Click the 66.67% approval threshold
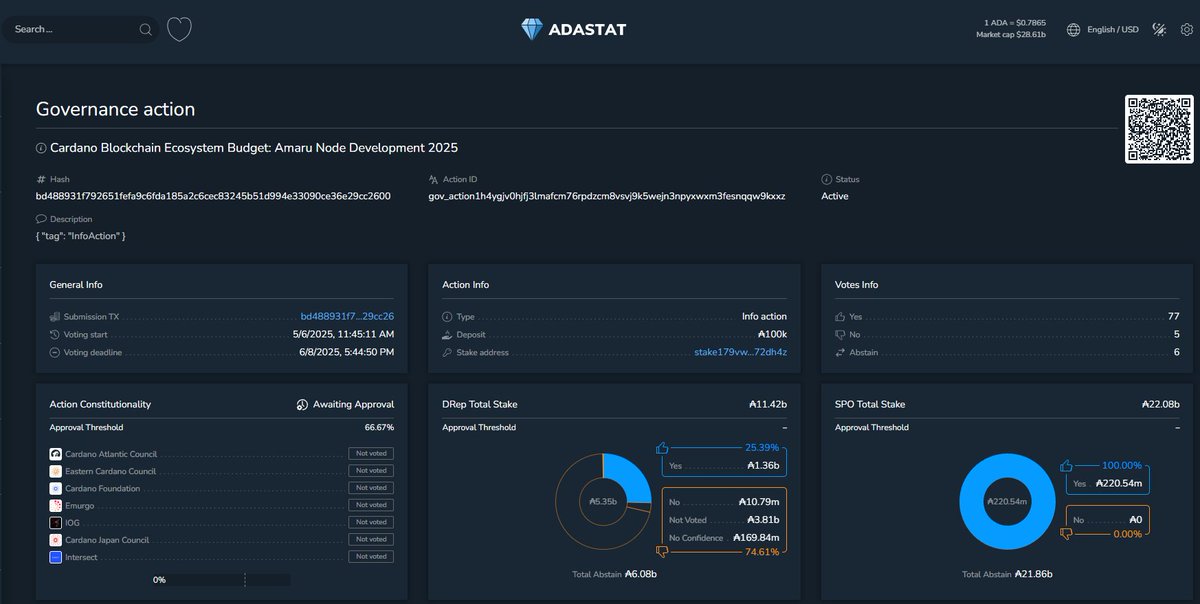The width and height of the screenshot is (1200, 604). pos(379,427)
